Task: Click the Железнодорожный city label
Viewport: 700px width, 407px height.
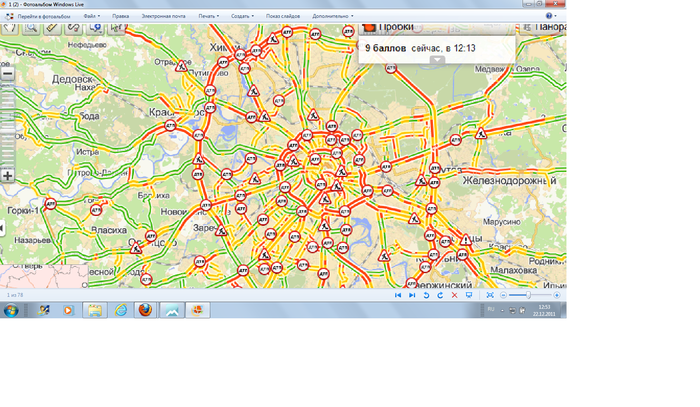Action: (509, 181)
